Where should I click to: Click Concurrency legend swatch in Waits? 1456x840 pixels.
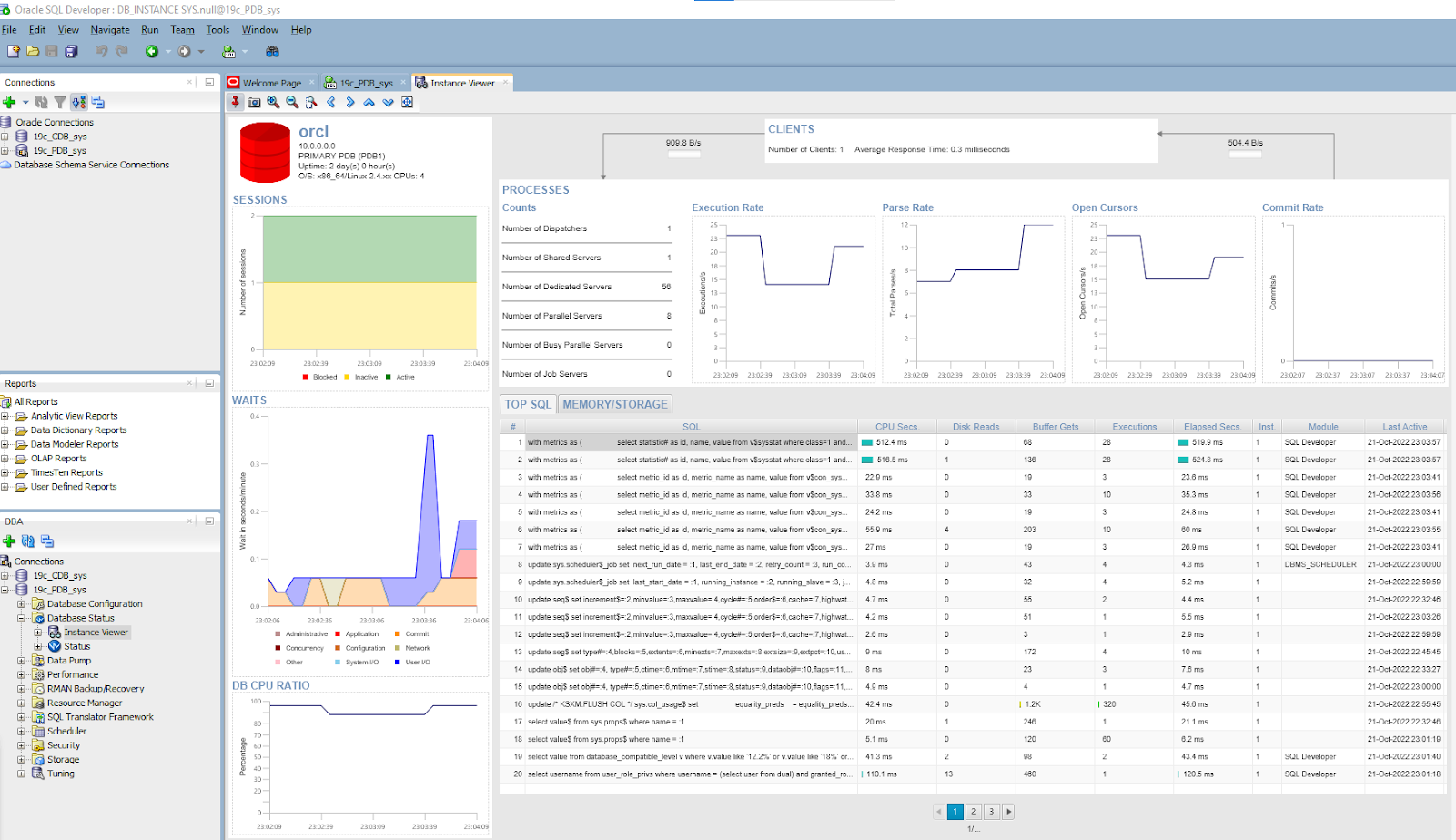[x=278, y=648]
